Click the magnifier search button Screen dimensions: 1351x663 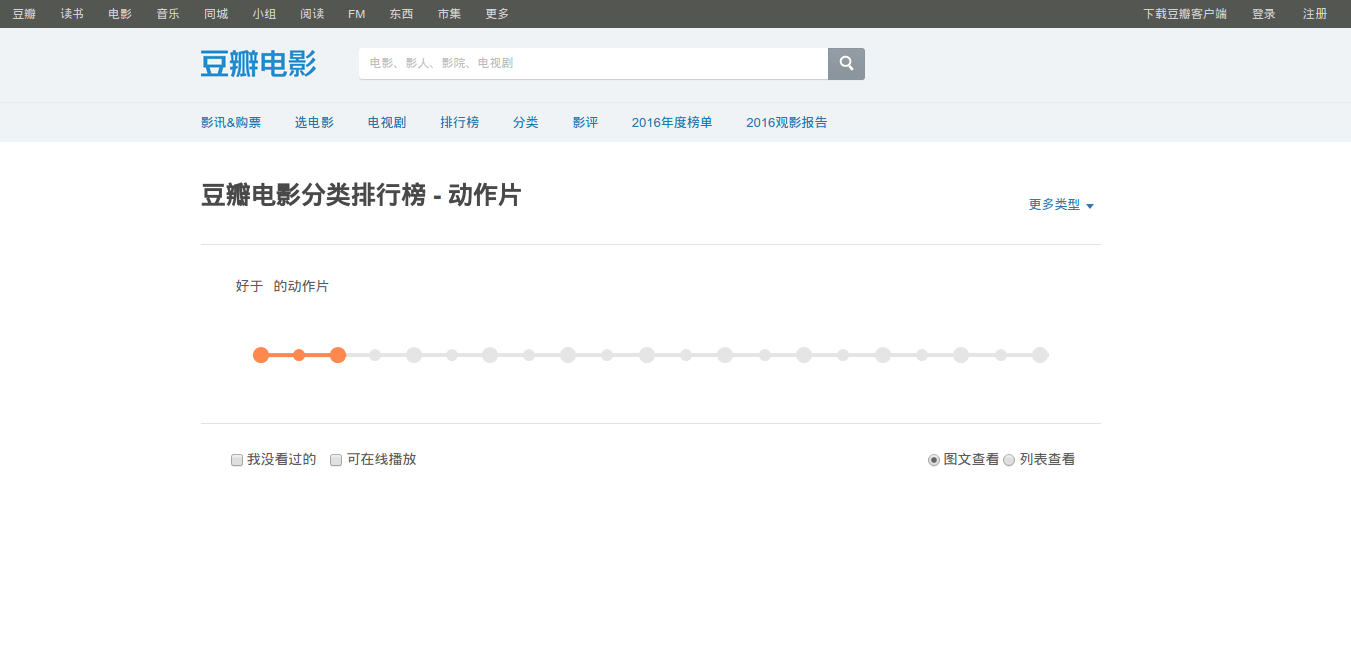point(846,64)
